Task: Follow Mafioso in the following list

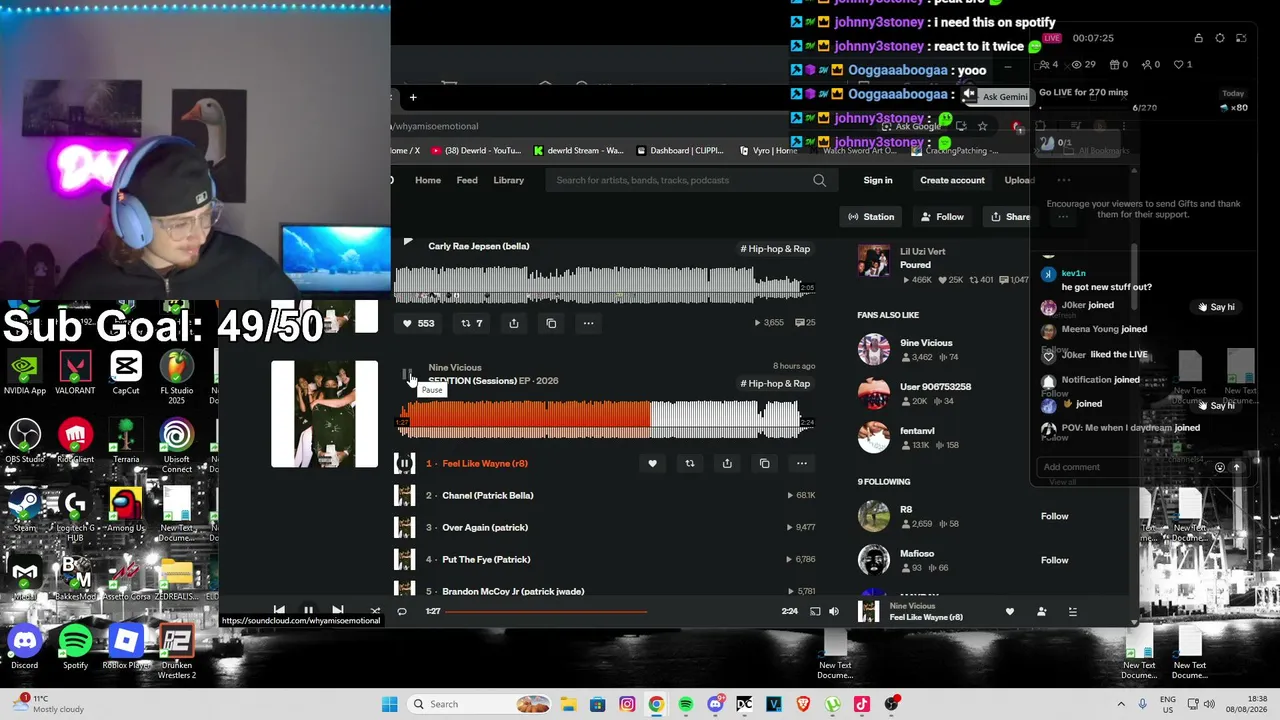Action: 1054,560
